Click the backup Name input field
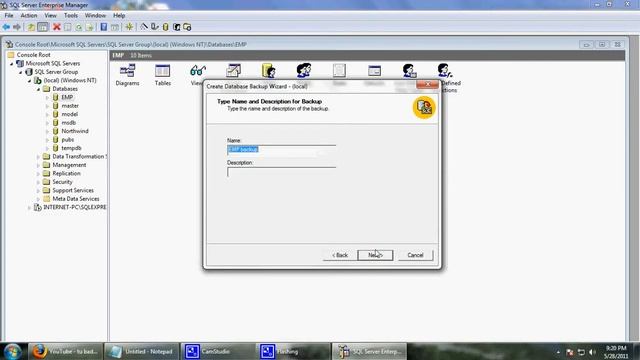 coord(281,149)
